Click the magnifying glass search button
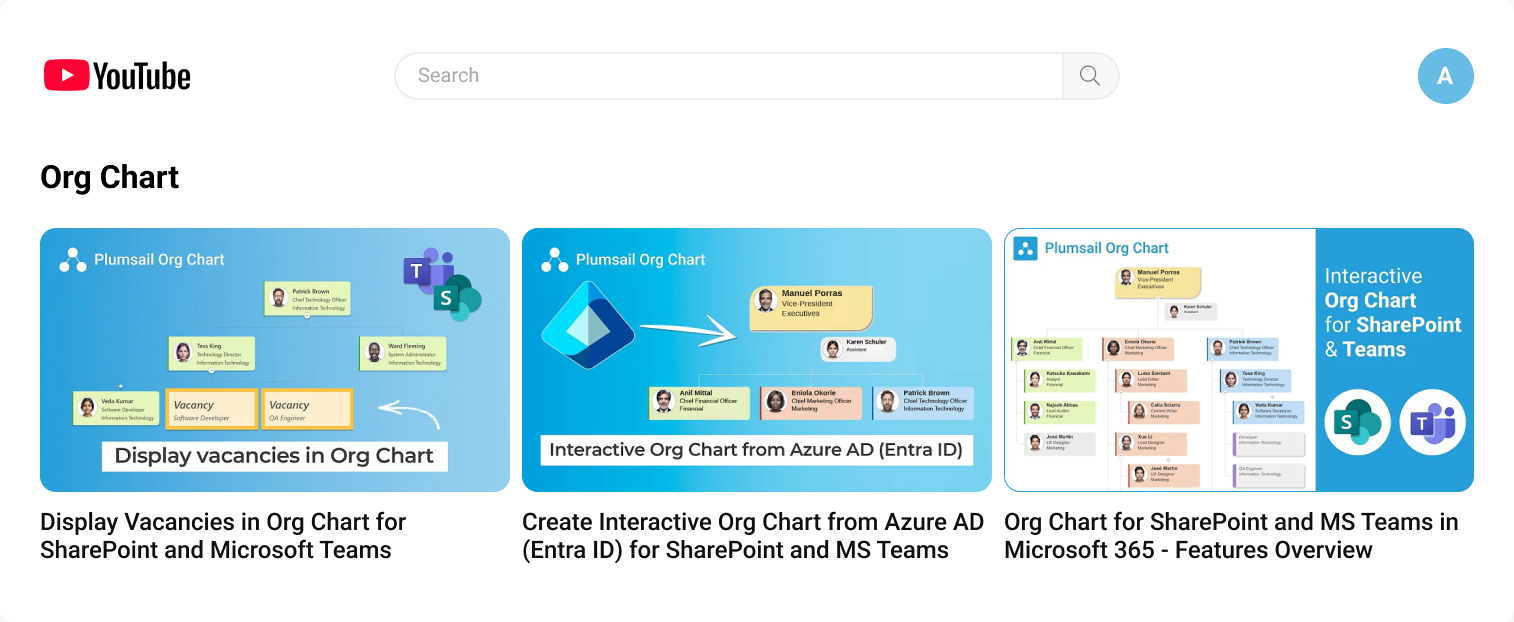 [1090, 76]
